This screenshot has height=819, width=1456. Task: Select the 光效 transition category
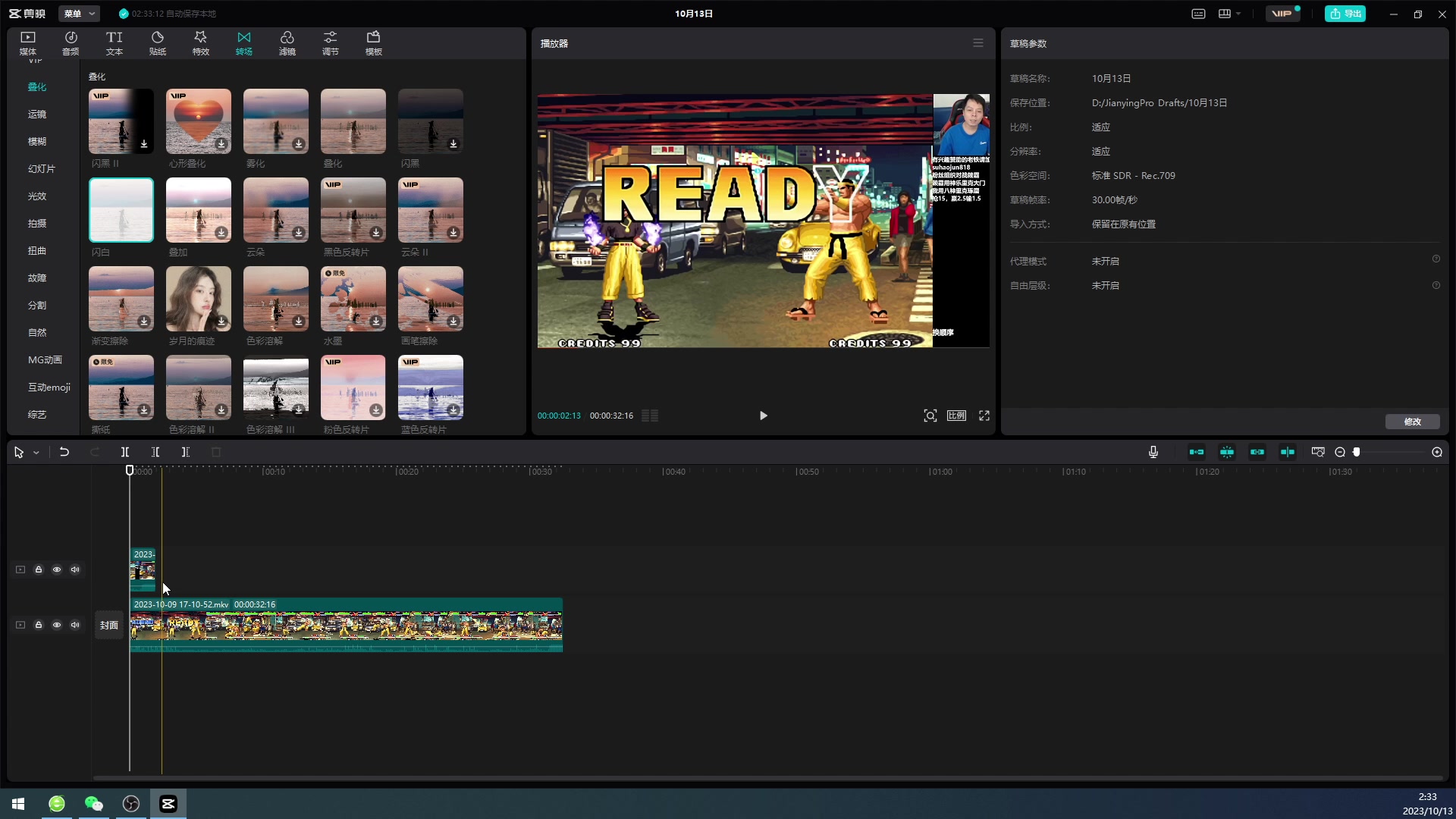tap(37, 196)
